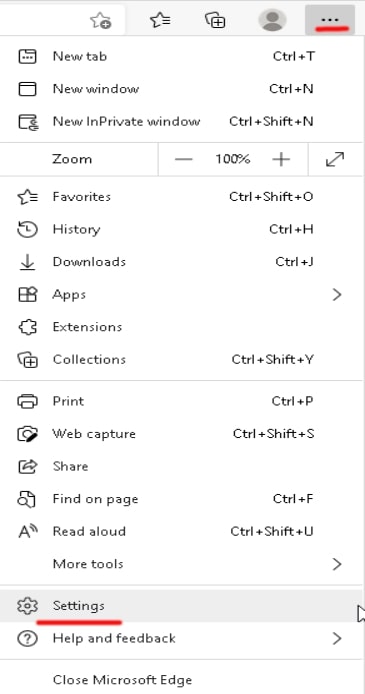Click the 100% zoom level value
The height and width of the screenshot is (694, 365).
pyautogui.click(x=233, y=159)
